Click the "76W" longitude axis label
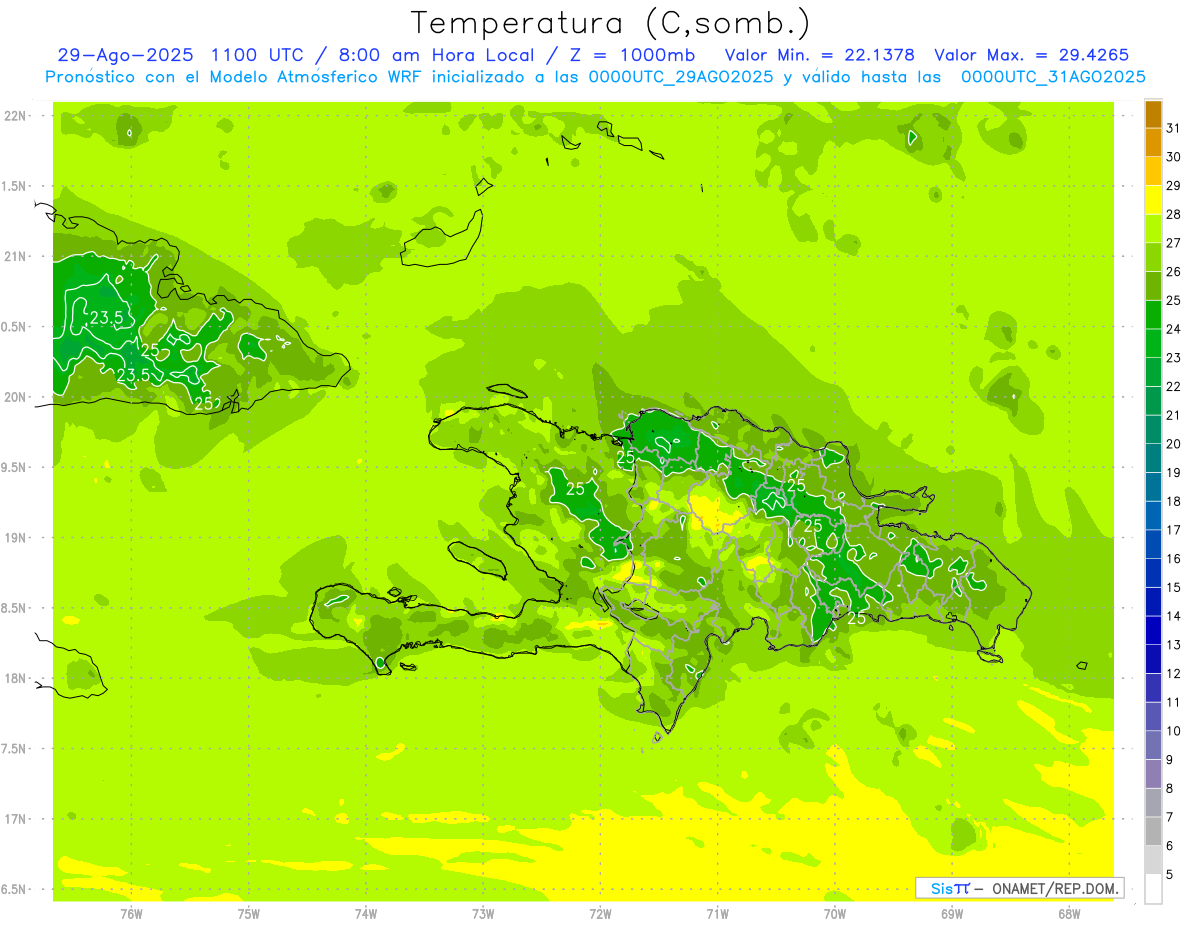The image size is (1200, 927). point(131,914)
